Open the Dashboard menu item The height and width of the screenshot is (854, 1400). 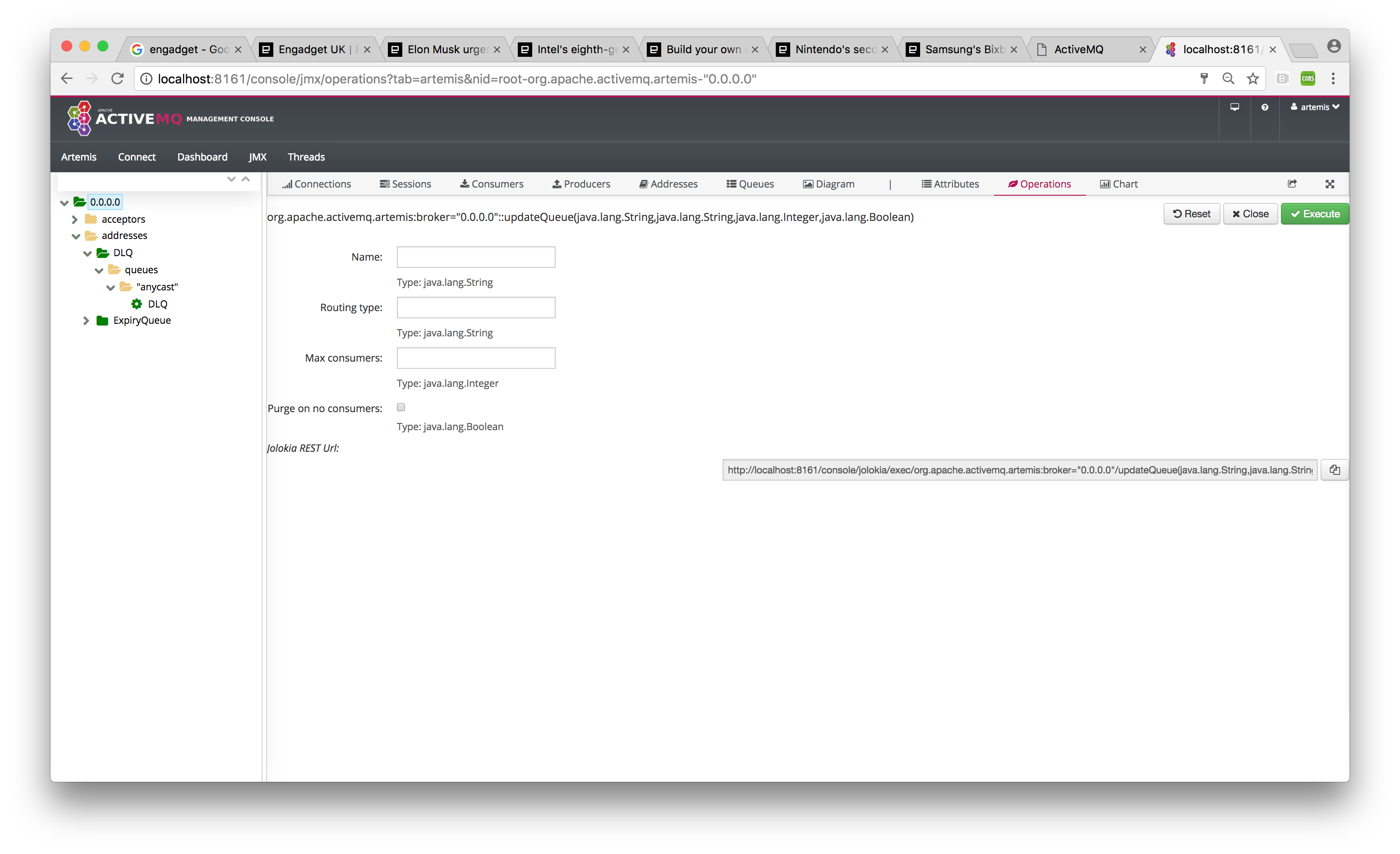202,157
